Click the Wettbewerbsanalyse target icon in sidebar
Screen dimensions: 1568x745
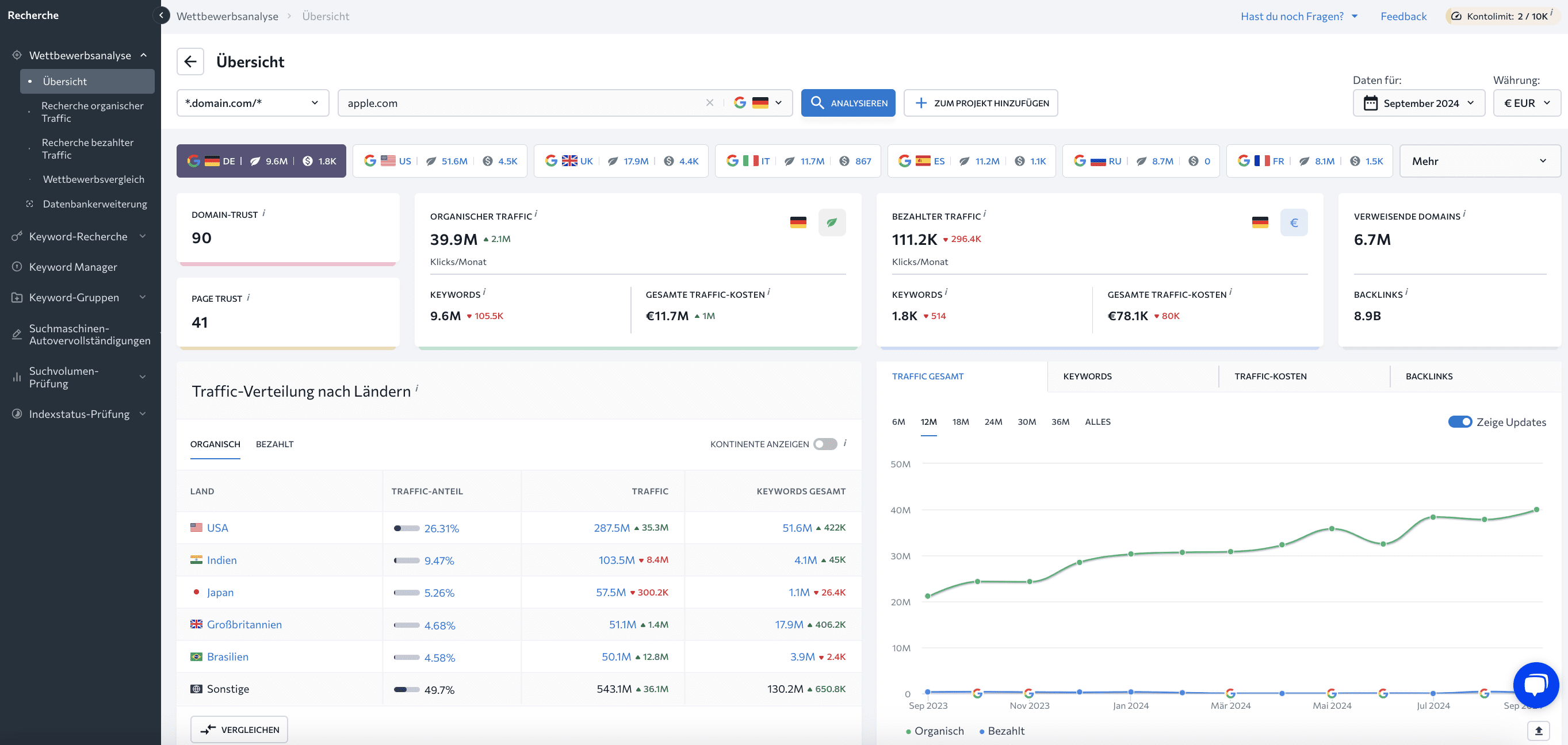pos(17,55)
